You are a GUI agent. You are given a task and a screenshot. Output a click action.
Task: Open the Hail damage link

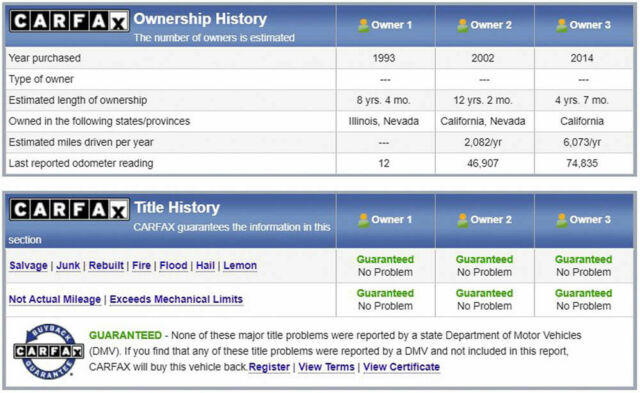(x=205, y=266)
